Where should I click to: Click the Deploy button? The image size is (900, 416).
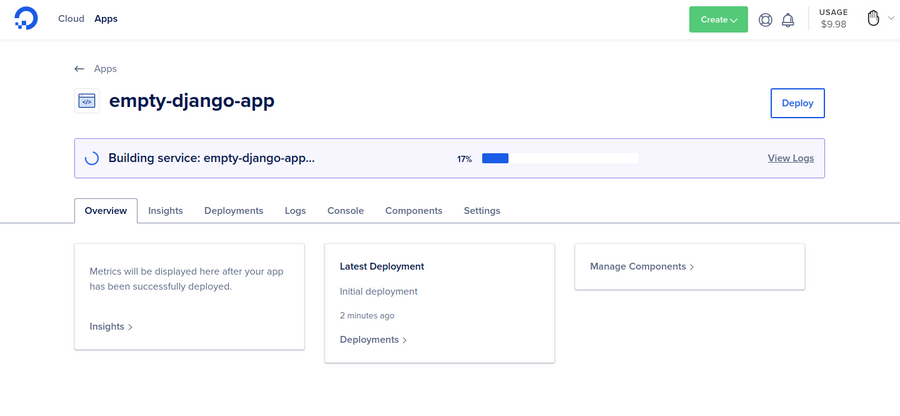click(797, 103)
